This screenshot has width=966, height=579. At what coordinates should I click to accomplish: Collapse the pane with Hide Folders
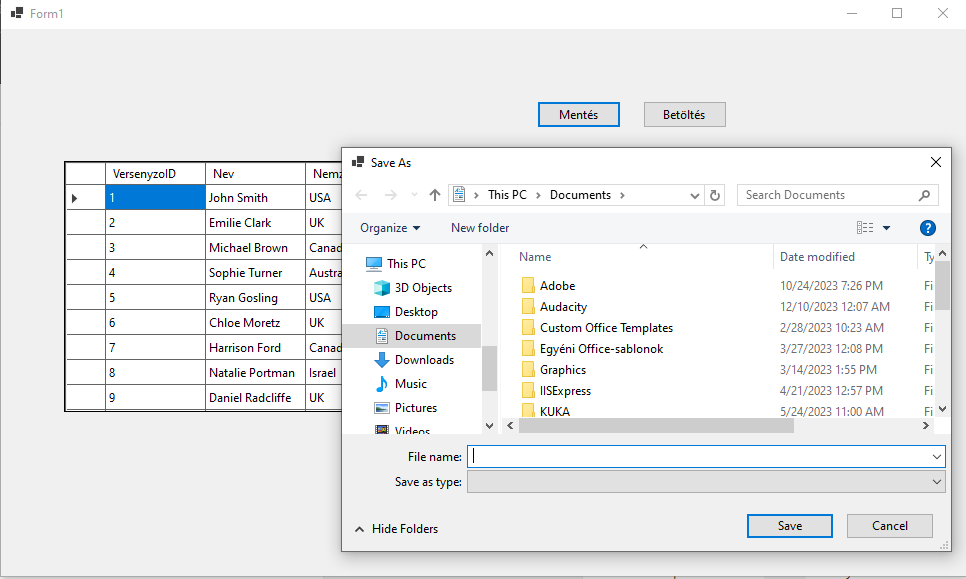396,529
